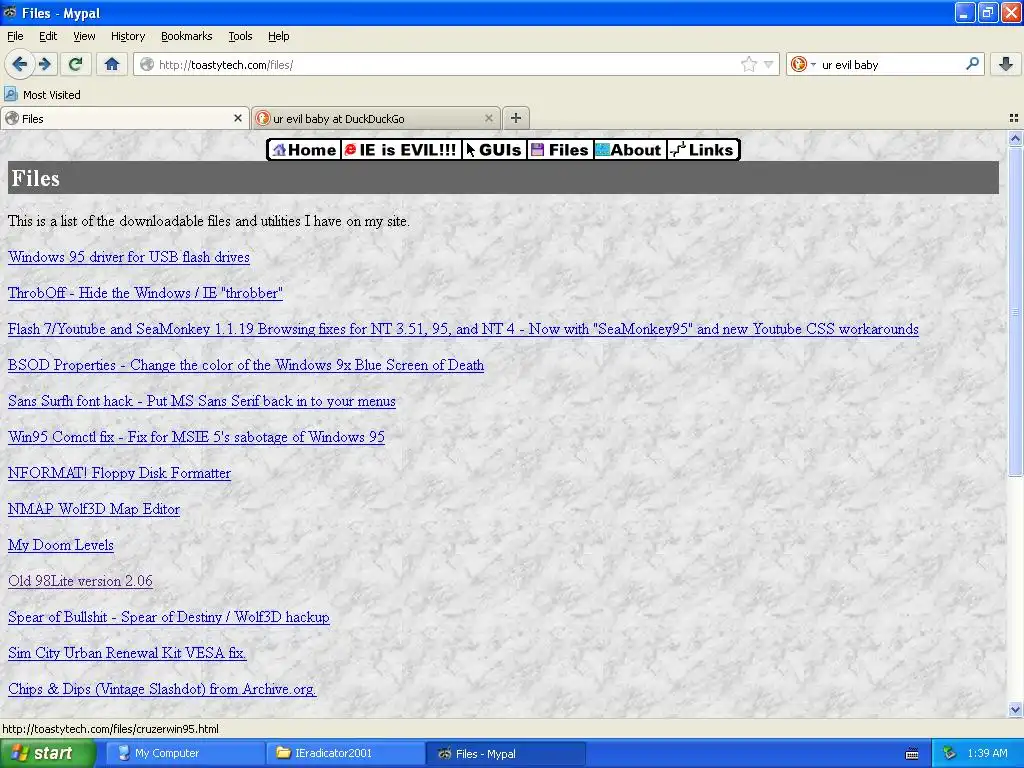The height and width of the screenshot is (768, 1024).
Task: Close the ur evil baby DuckDuckGo tab
Action: coord(488,118)
